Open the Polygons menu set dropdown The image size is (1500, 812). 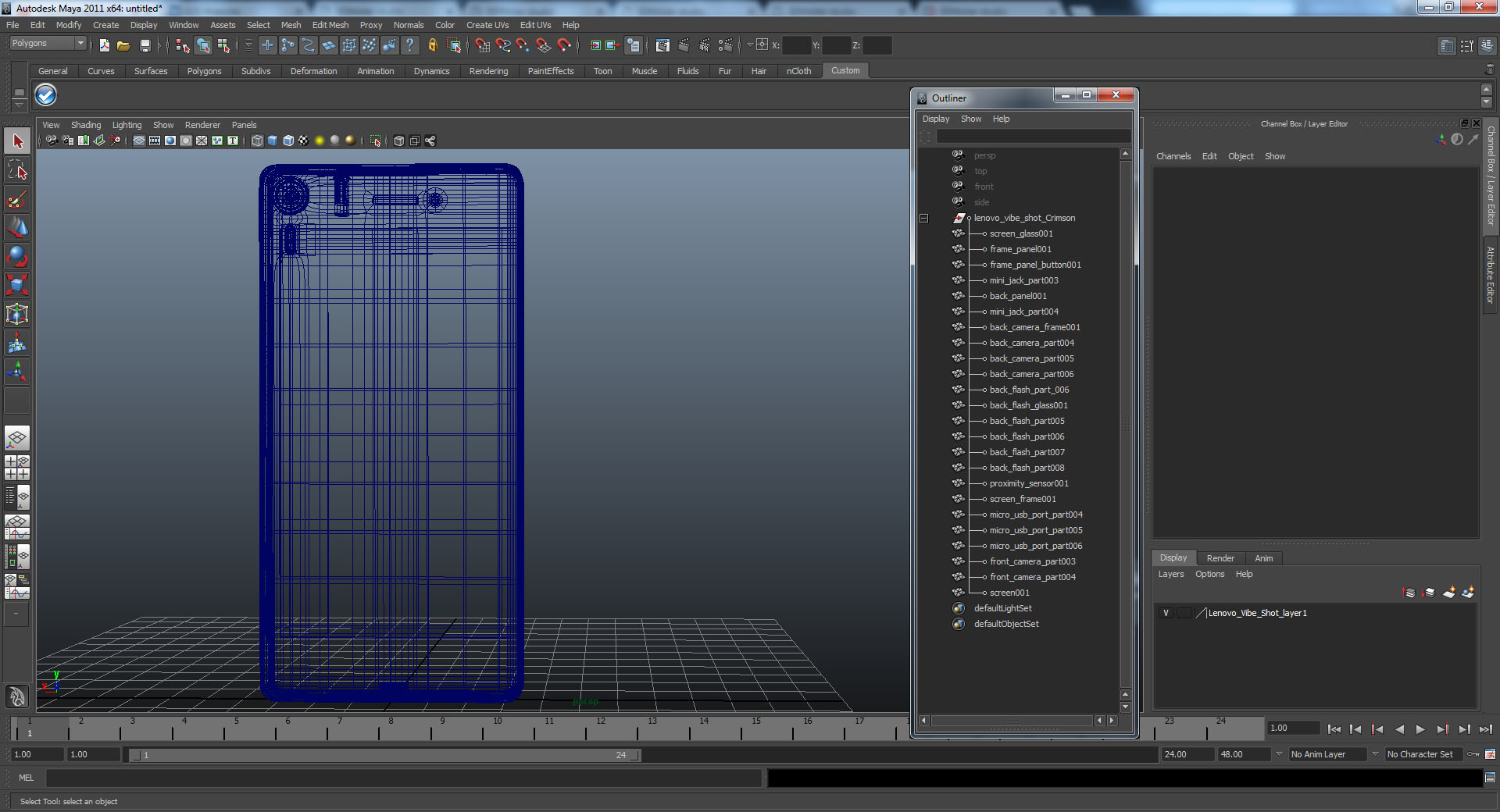pos(48,43)
